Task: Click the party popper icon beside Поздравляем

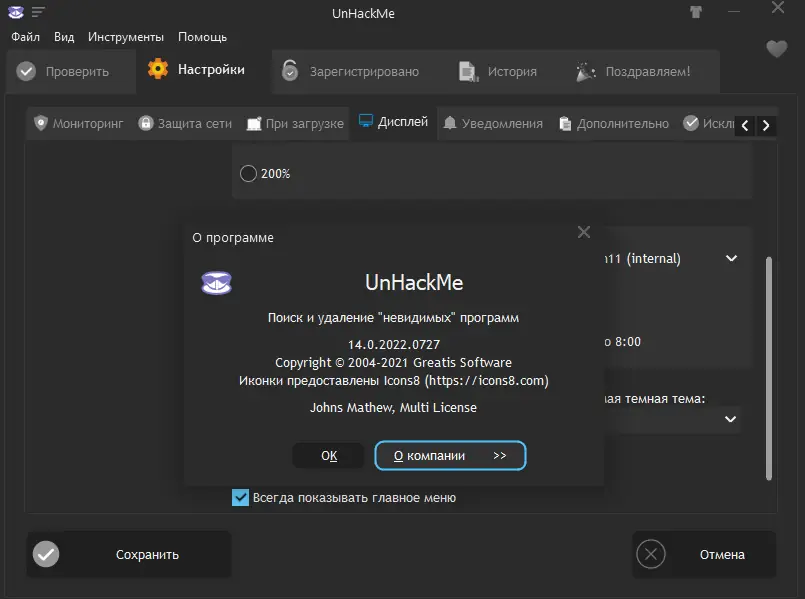Action: point(585,71)
